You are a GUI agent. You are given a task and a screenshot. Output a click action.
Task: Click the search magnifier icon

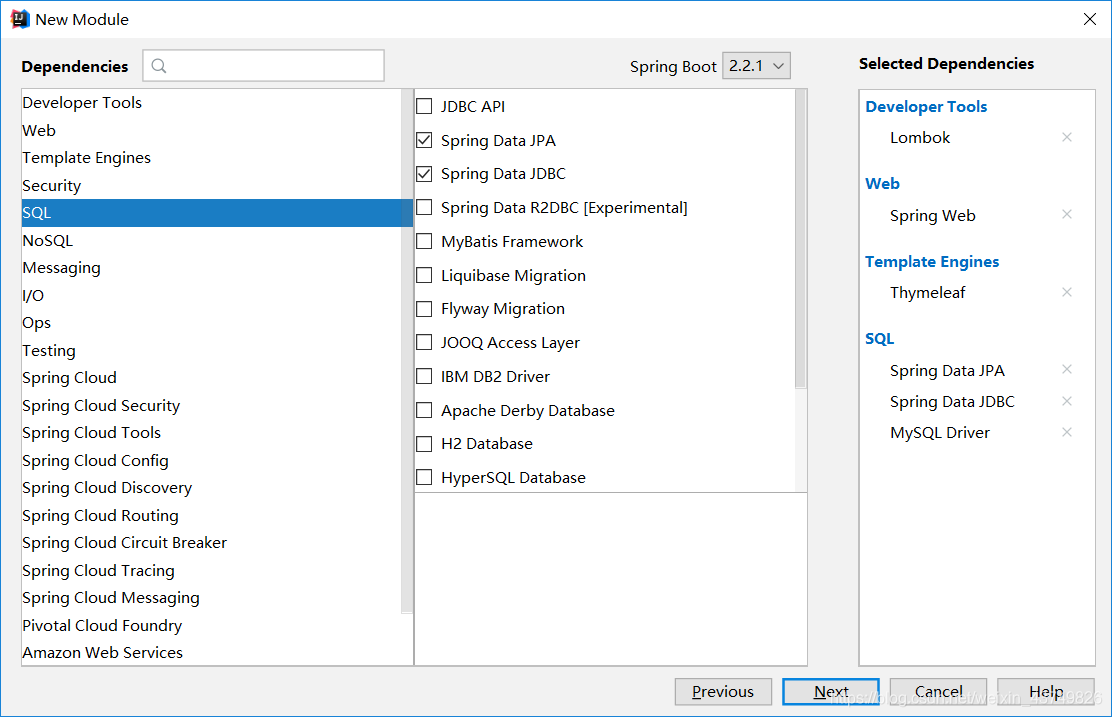(x=159, y=66)
